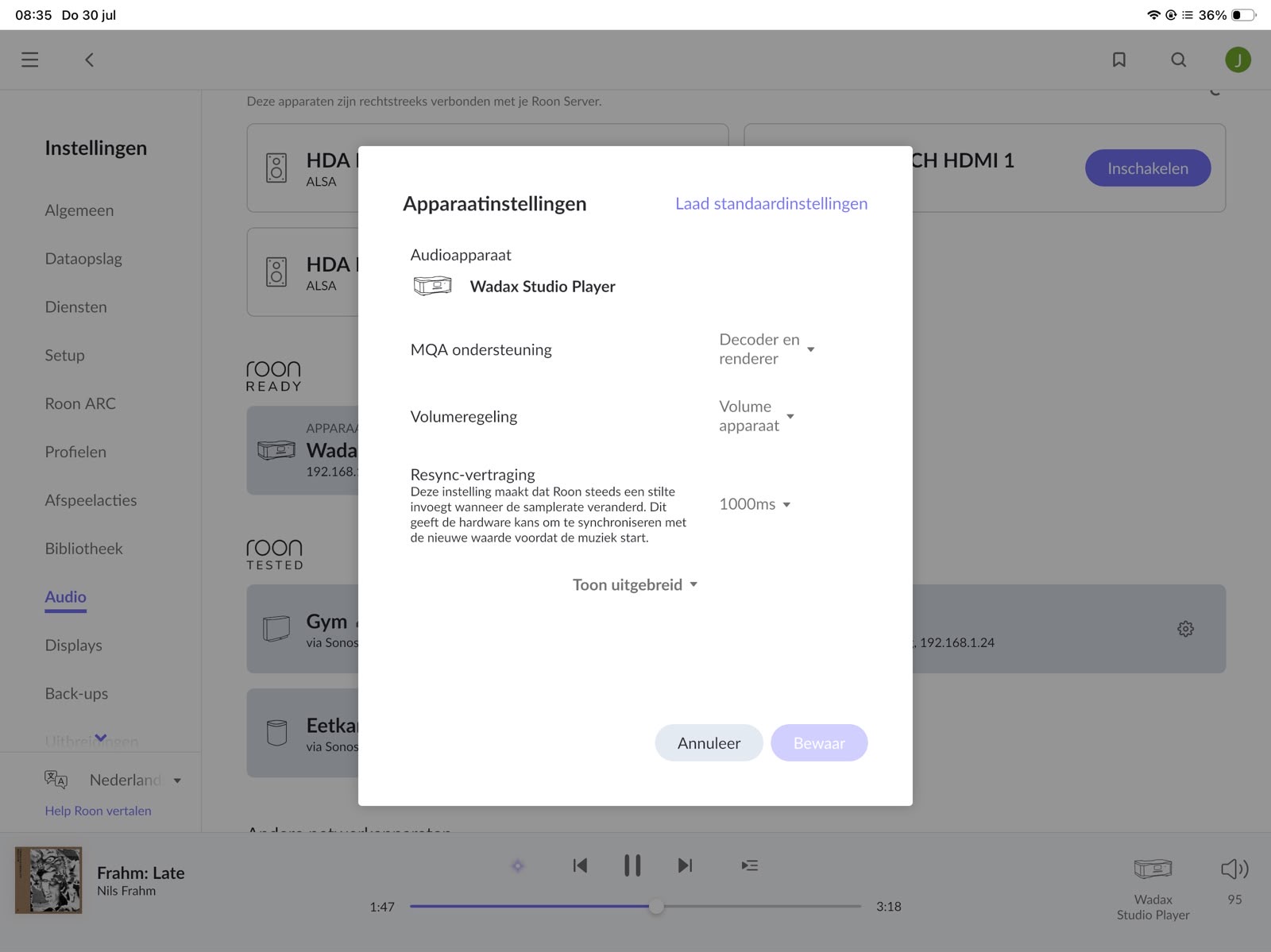The height and width of the screenshot is (952, 1271).
Task: Open the queue icon next to playback controls
Action: [x=750, y=865]
